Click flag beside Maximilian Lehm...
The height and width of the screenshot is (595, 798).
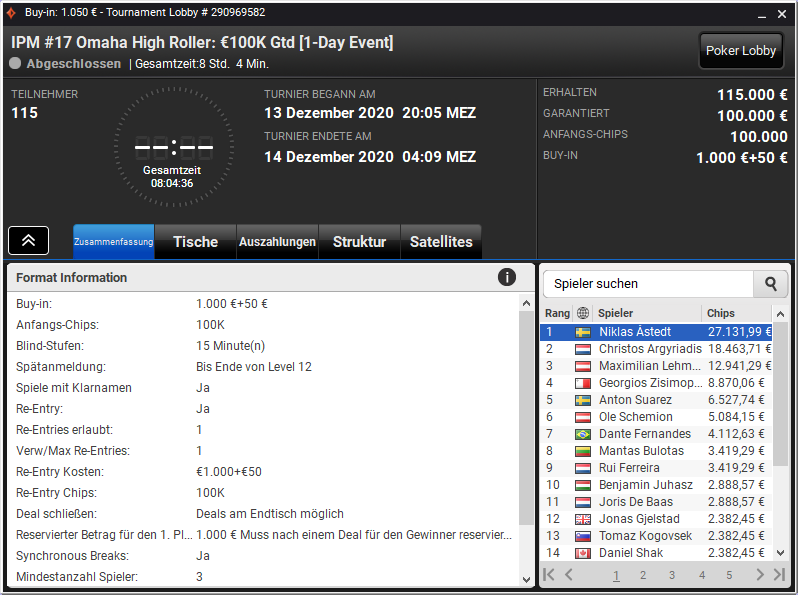(x=583, y=366)
